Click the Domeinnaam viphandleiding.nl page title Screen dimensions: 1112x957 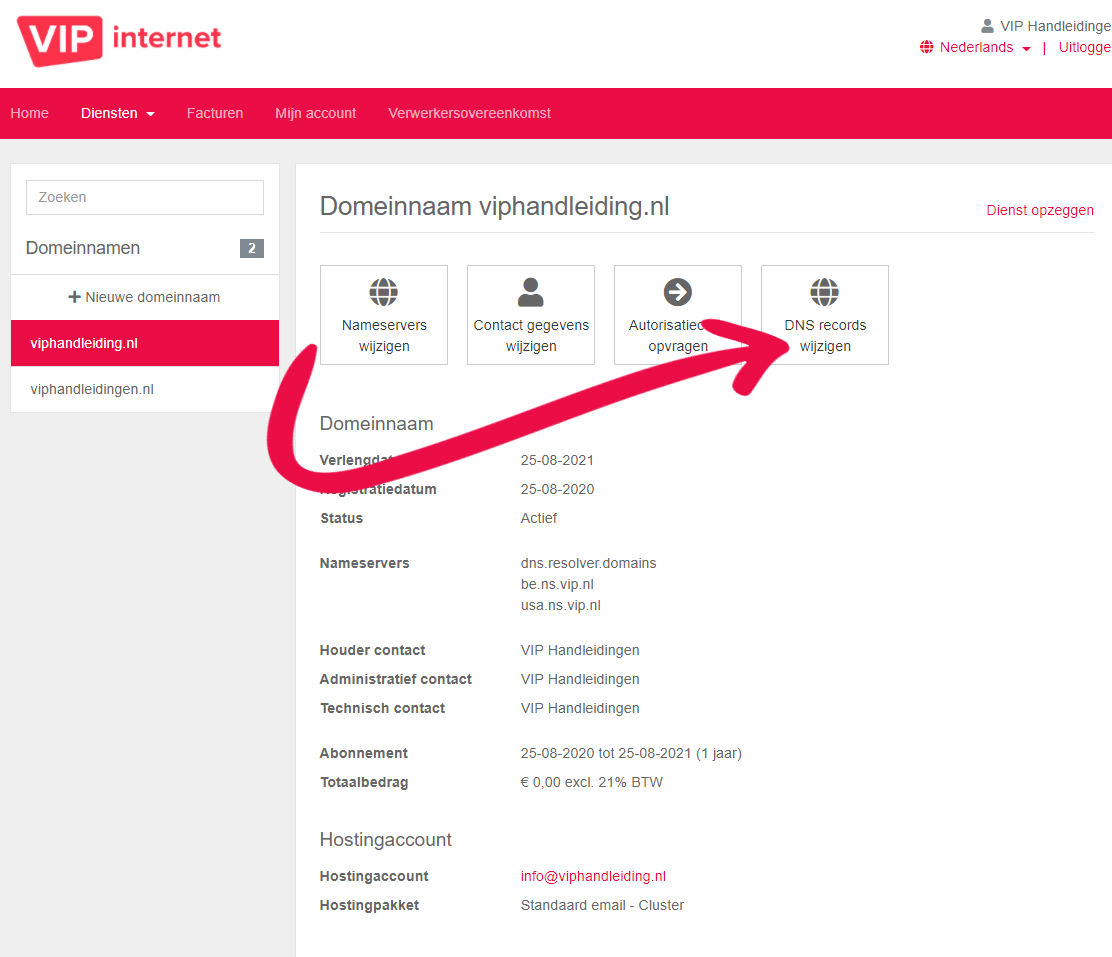(x=494, y=206)
